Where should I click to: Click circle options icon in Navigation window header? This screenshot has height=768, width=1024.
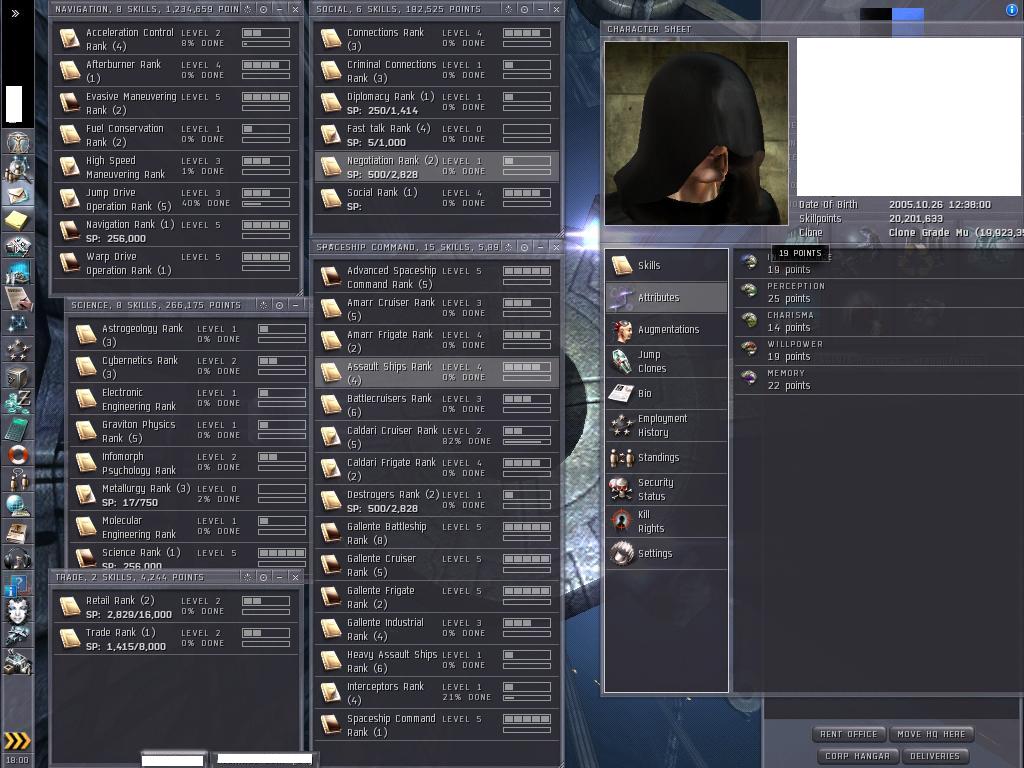click(x=263, y=9)
